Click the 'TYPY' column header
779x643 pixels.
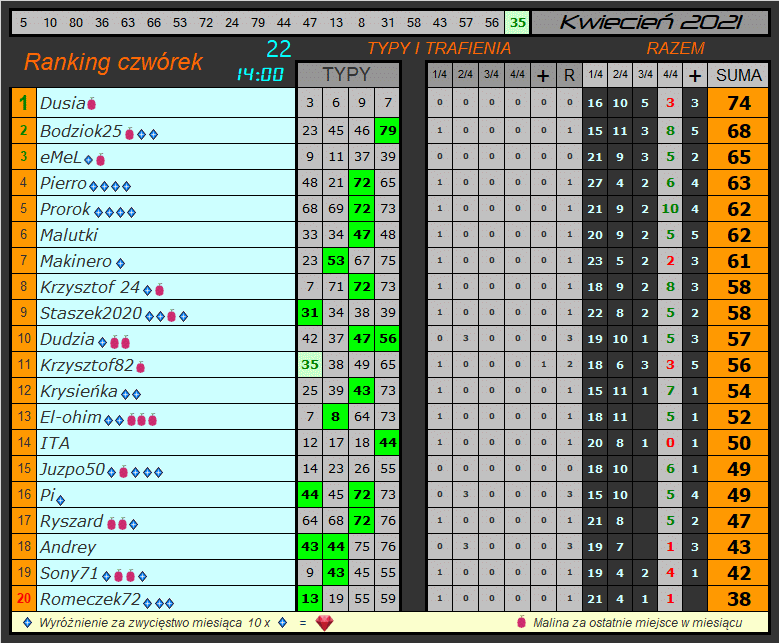pos(348,75)
